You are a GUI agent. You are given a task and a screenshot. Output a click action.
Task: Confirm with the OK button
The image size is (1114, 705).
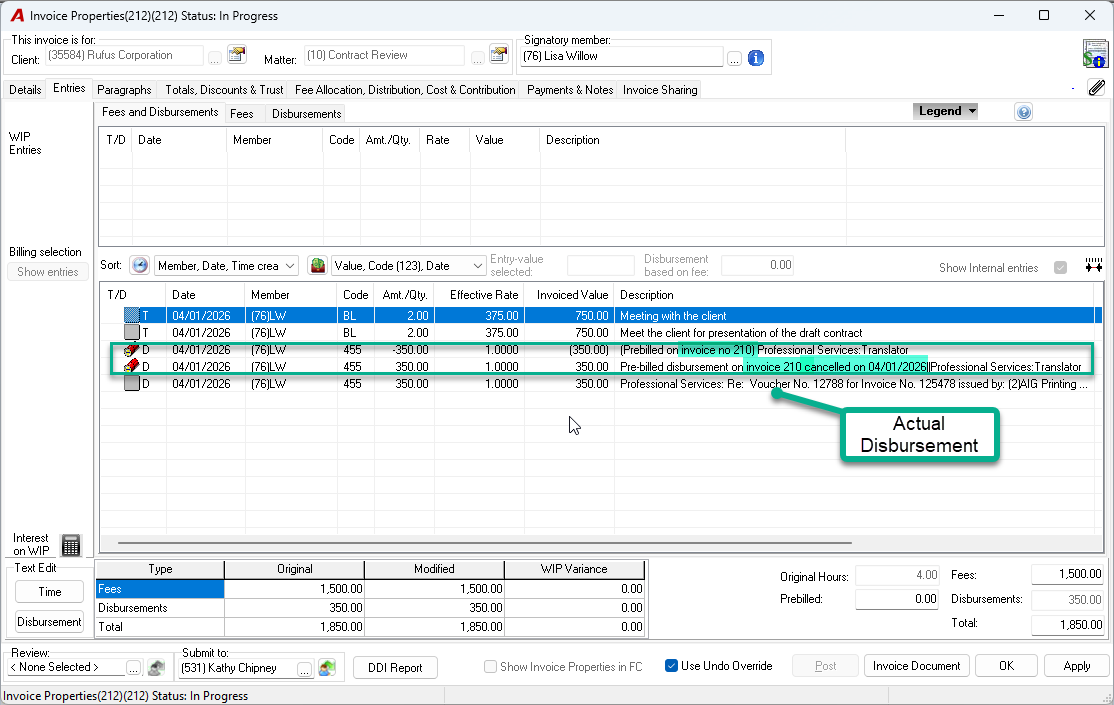(1006, 666)
